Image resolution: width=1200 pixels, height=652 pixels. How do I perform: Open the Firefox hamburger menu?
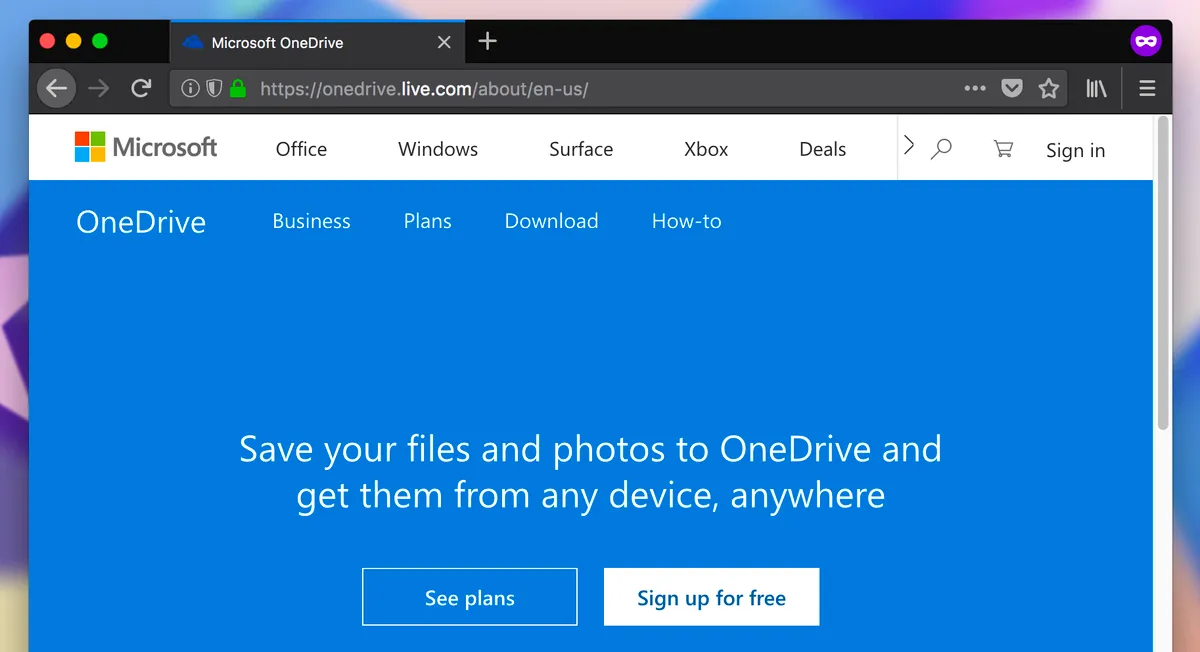click(x=1147, y=89)
